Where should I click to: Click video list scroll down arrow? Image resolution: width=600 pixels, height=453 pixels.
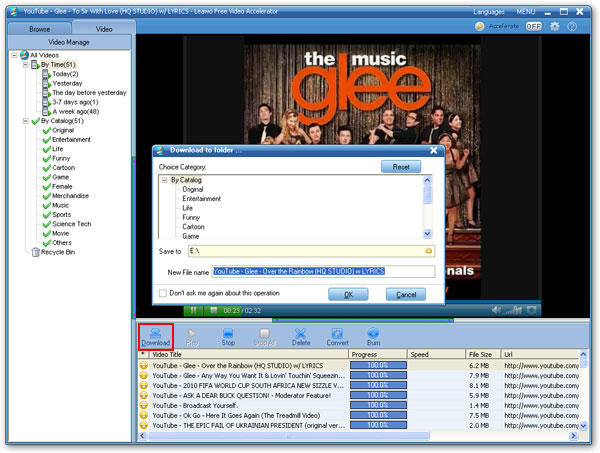583,425
